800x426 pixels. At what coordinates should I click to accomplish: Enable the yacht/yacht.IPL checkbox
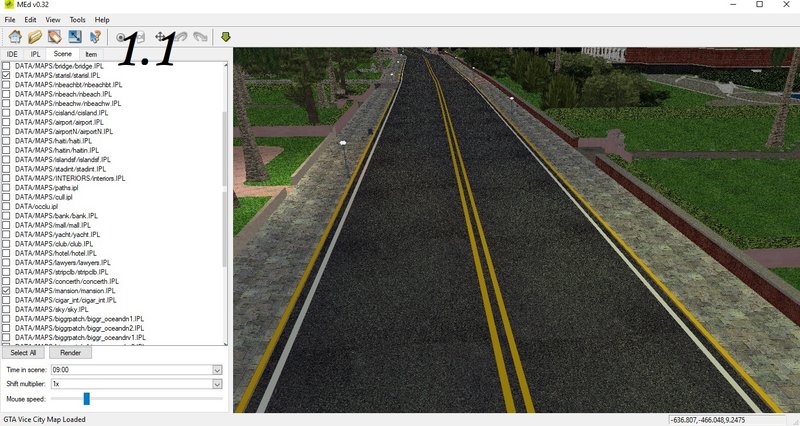pyautogui.click(x=6, y=234)
